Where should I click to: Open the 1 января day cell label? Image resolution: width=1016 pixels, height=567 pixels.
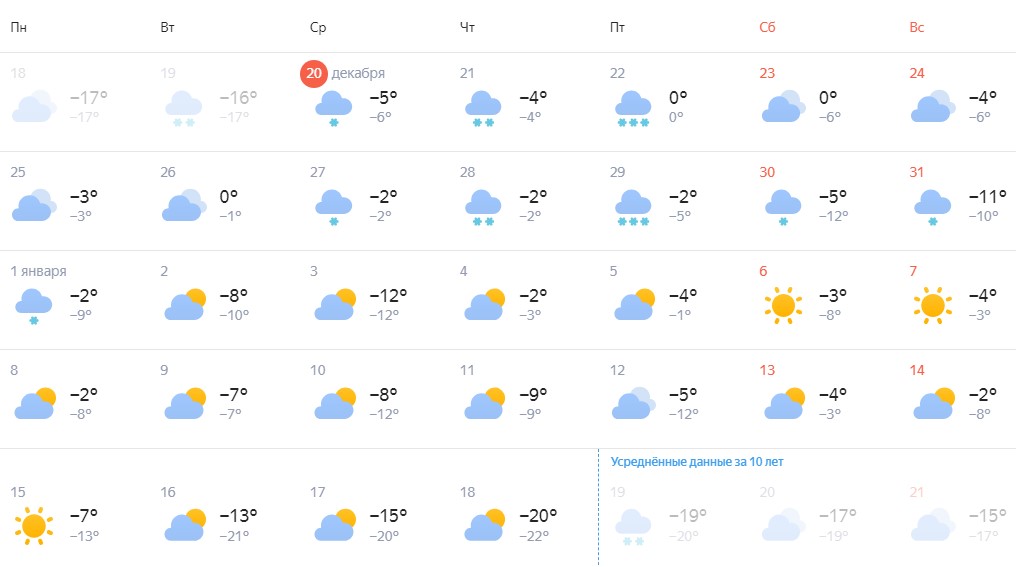coord(38,272)
